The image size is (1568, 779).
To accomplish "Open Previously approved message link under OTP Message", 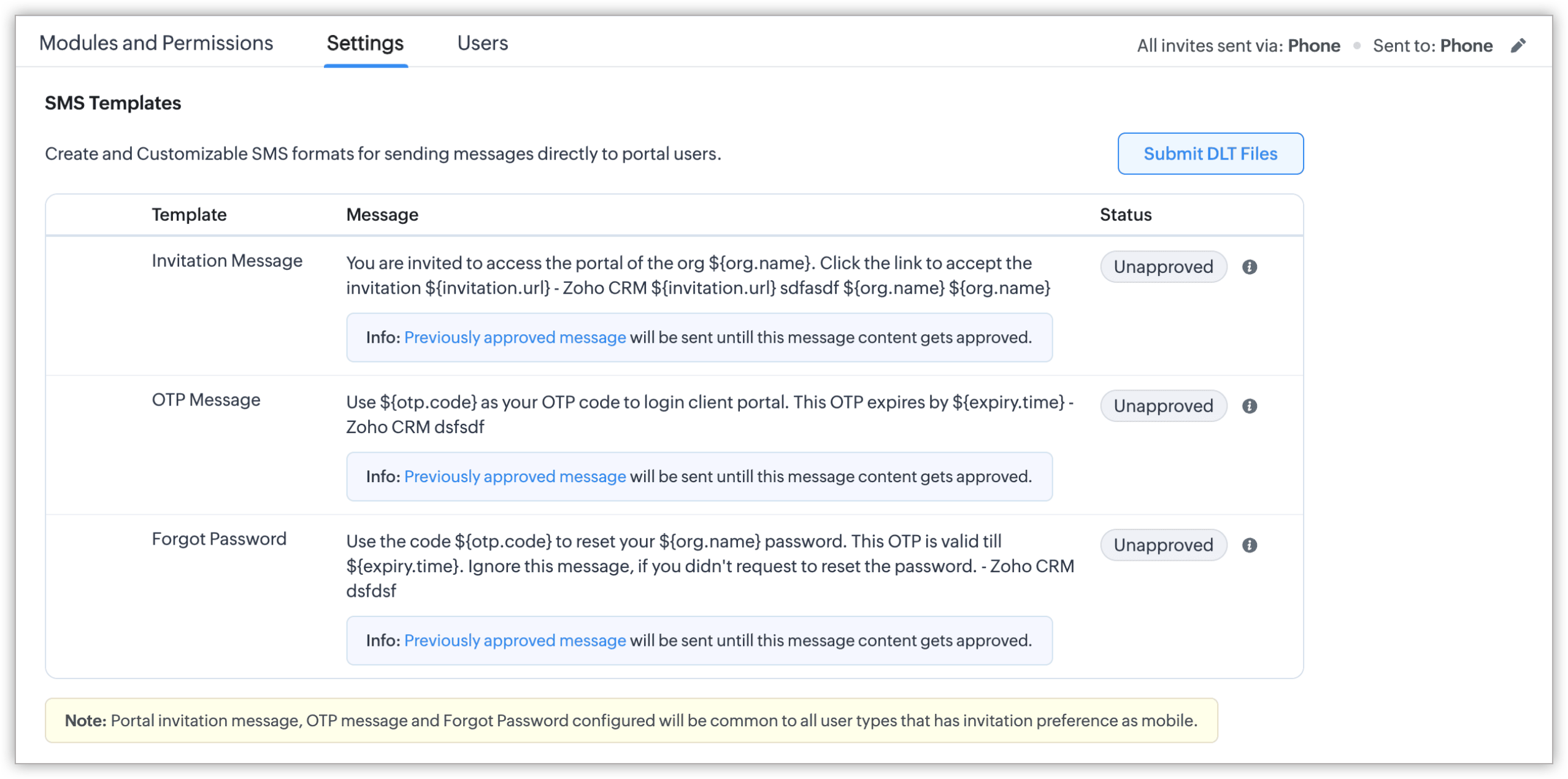I will click(x=515, y=477).
